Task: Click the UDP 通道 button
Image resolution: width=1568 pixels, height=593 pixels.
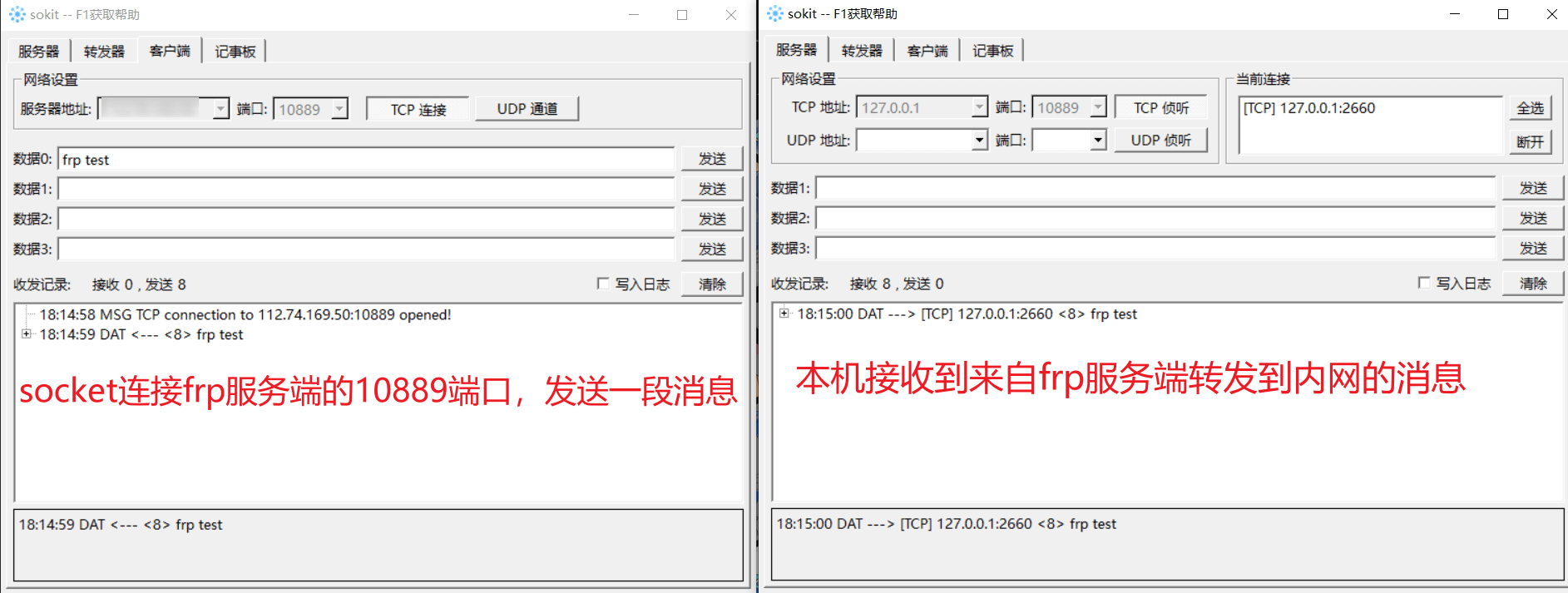Action: pyautogui.click(x=527, y=109)
